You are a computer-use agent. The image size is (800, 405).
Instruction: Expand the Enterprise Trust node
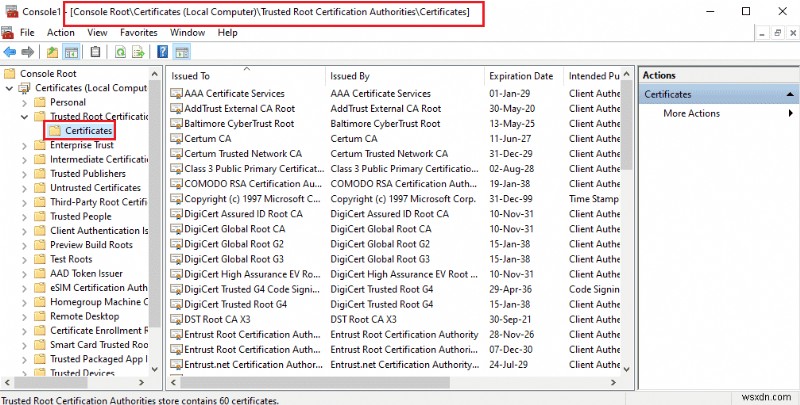point(24,145)
